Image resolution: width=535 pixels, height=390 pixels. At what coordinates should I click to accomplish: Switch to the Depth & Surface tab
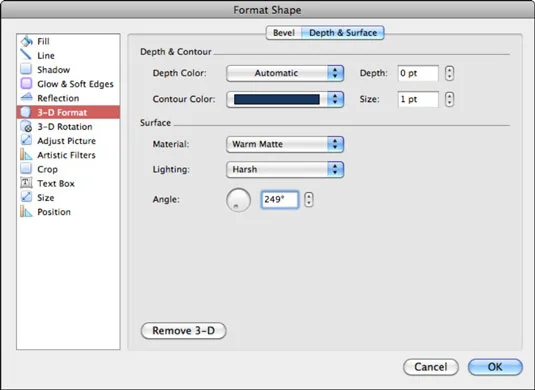pos(343,33)
